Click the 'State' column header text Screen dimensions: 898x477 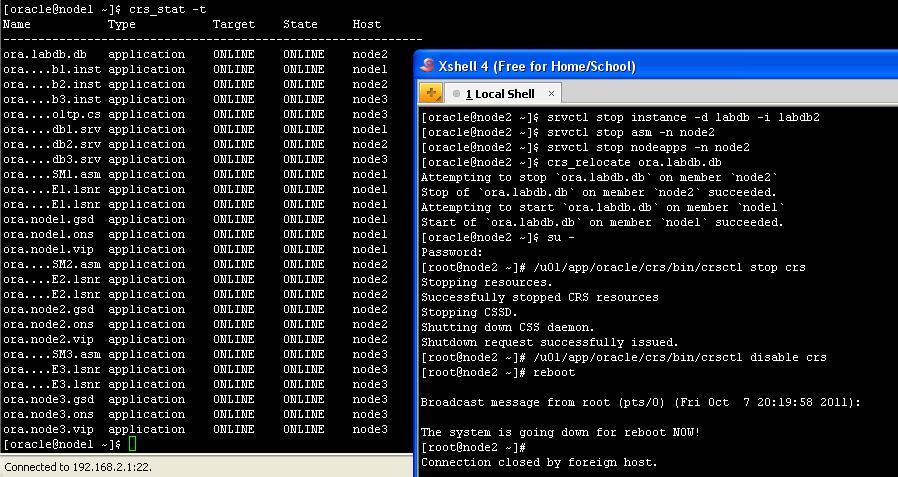coord(300,24)
